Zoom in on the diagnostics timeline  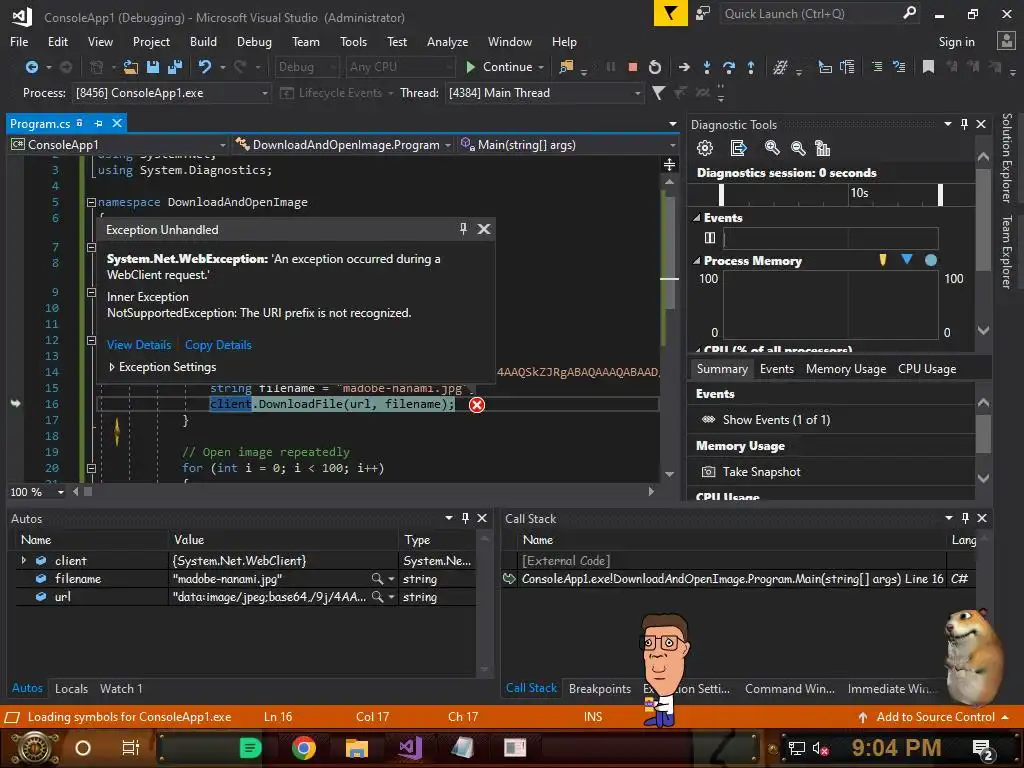click(x=772, y=148)
